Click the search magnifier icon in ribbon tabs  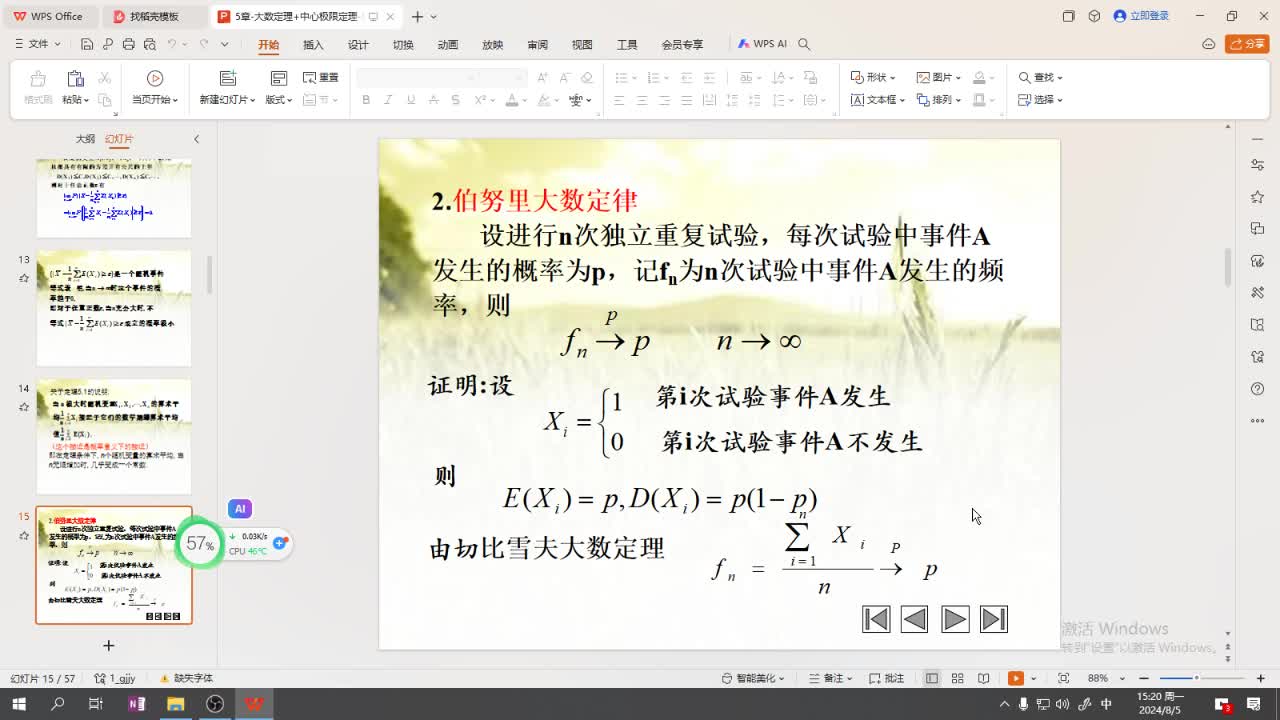pos(804,44)
